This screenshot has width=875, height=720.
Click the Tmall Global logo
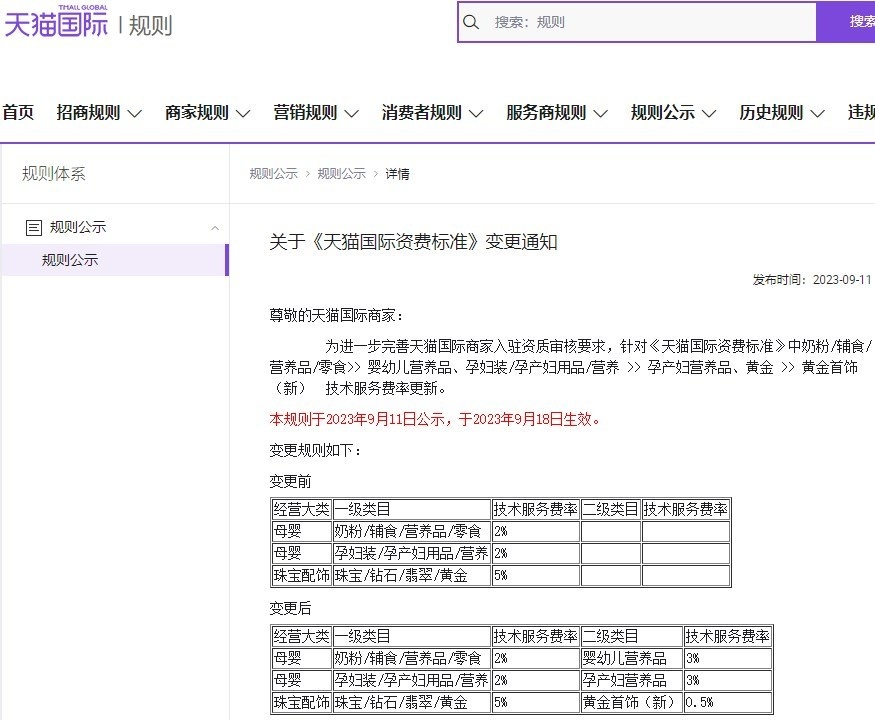[56, 21]
